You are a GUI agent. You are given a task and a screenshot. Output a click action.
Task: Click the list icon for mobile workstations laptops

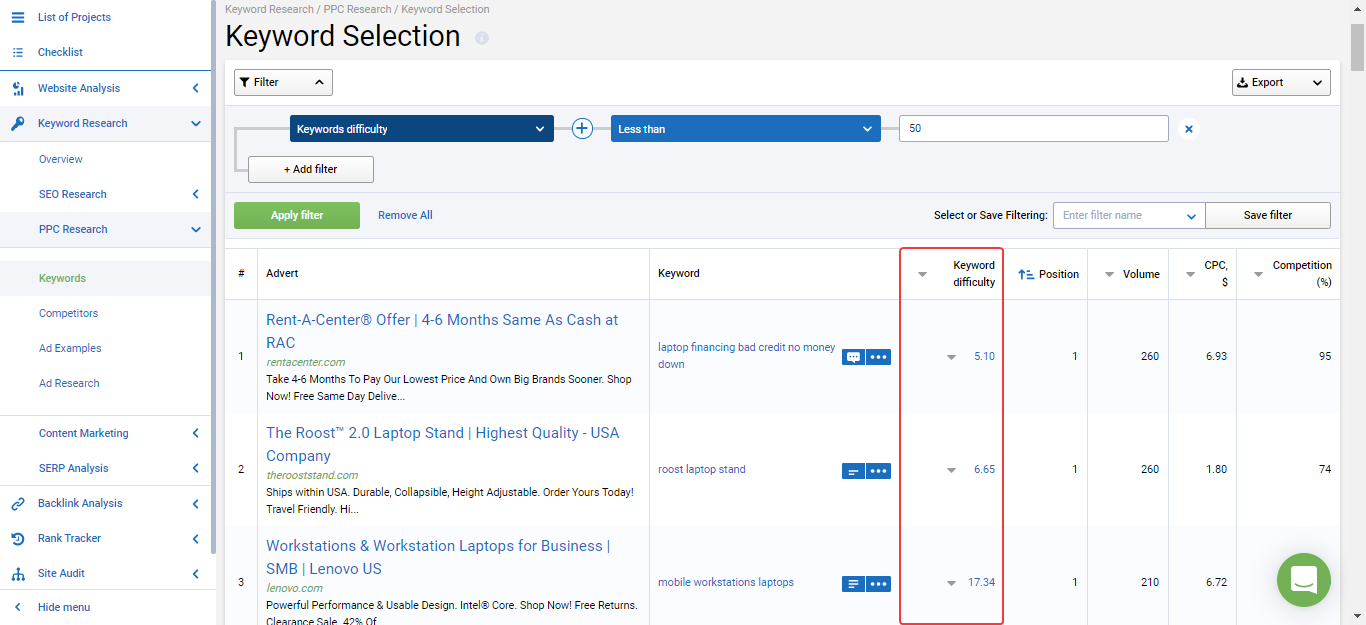tap(853, 583)
